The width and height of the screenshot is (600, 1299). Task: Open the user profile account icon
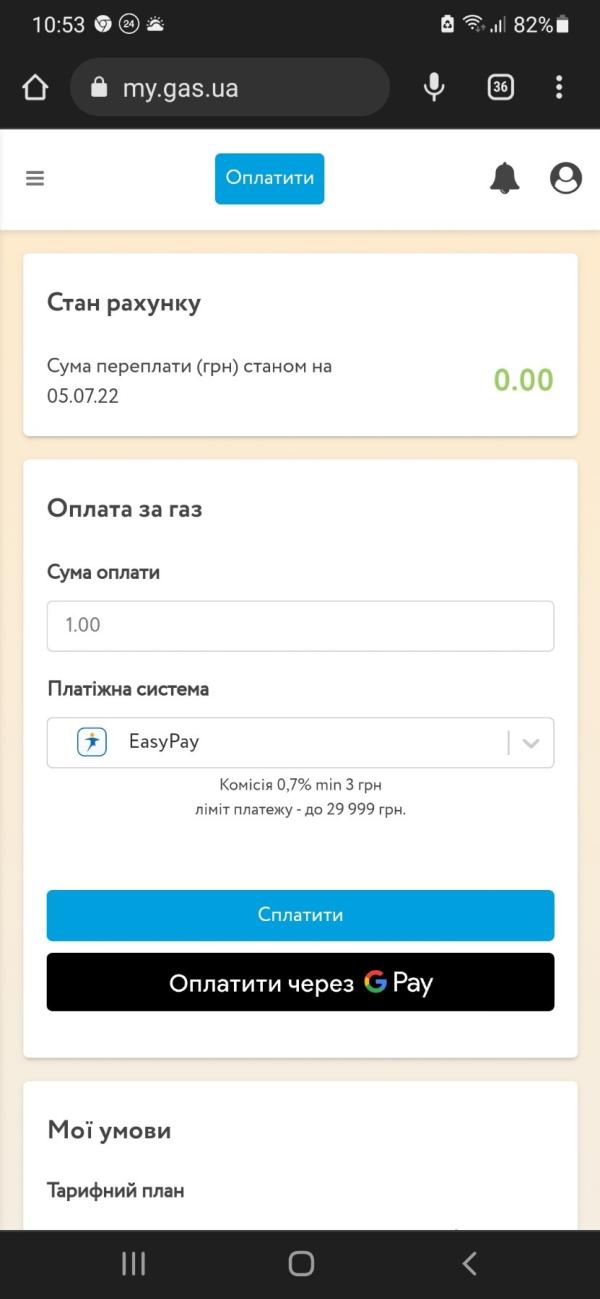[566, 178]
